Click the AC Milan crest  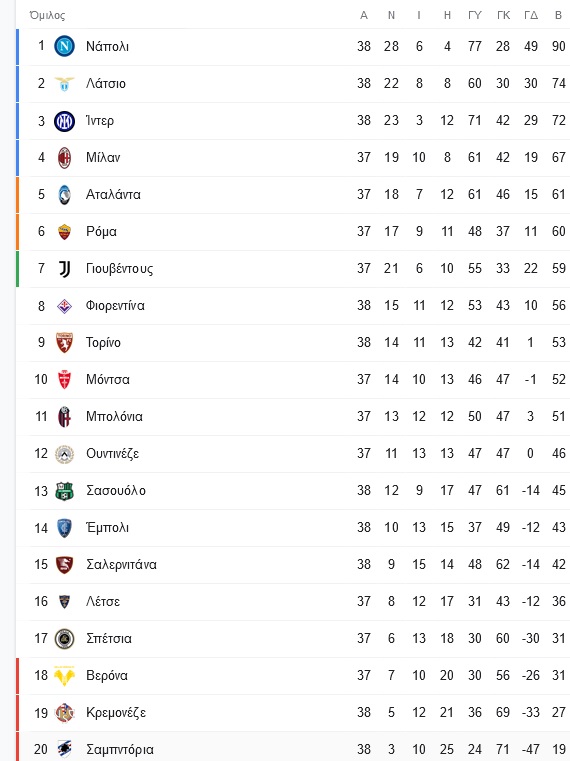(64, 158)
